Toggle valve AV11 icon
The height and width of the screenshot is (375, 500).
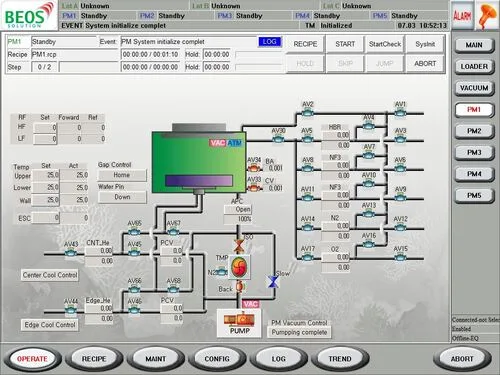307,198
